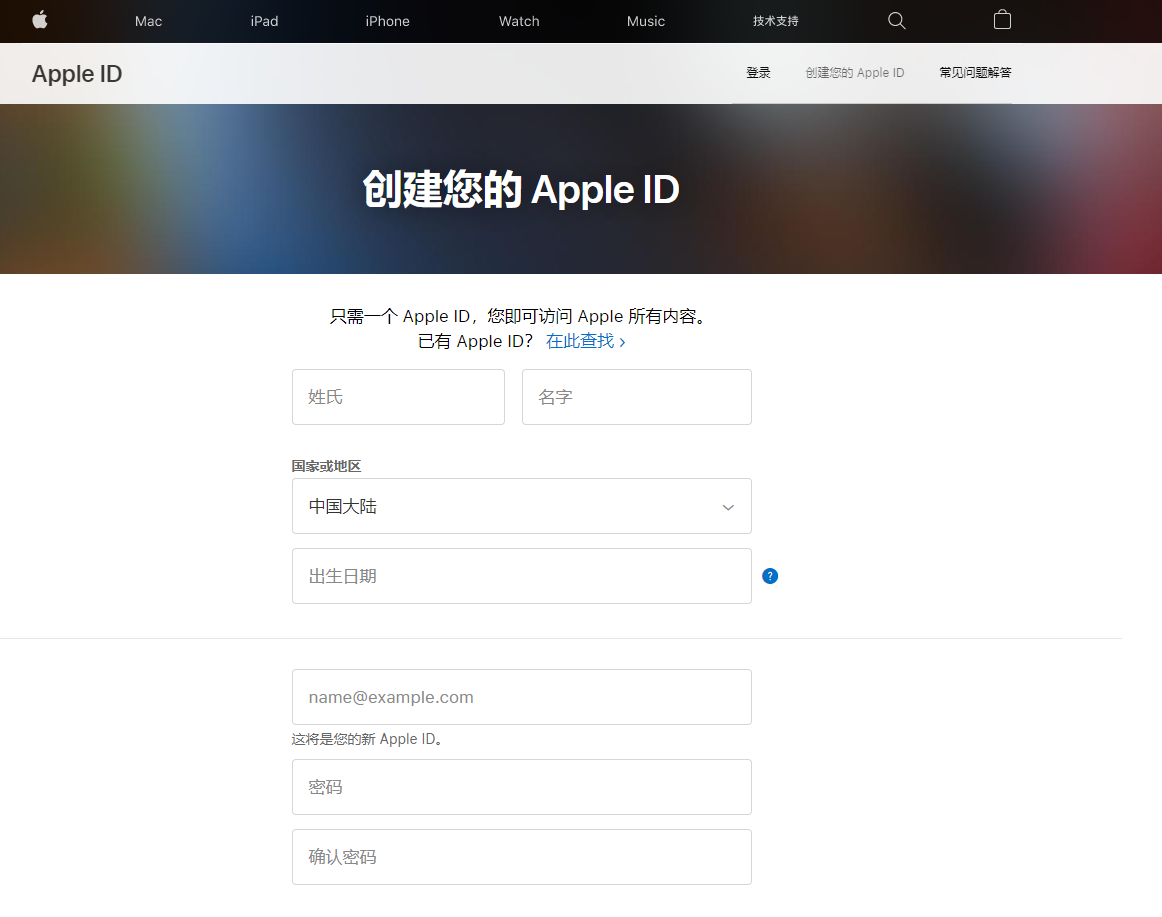Click the 在此查找 link
The height and width of the screenshot is (917, 1162).
click(585, 341)
